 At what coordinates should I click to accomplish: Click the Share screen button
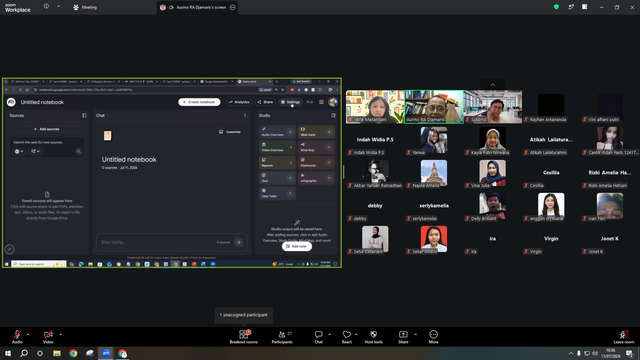click(x=403, y=337)
